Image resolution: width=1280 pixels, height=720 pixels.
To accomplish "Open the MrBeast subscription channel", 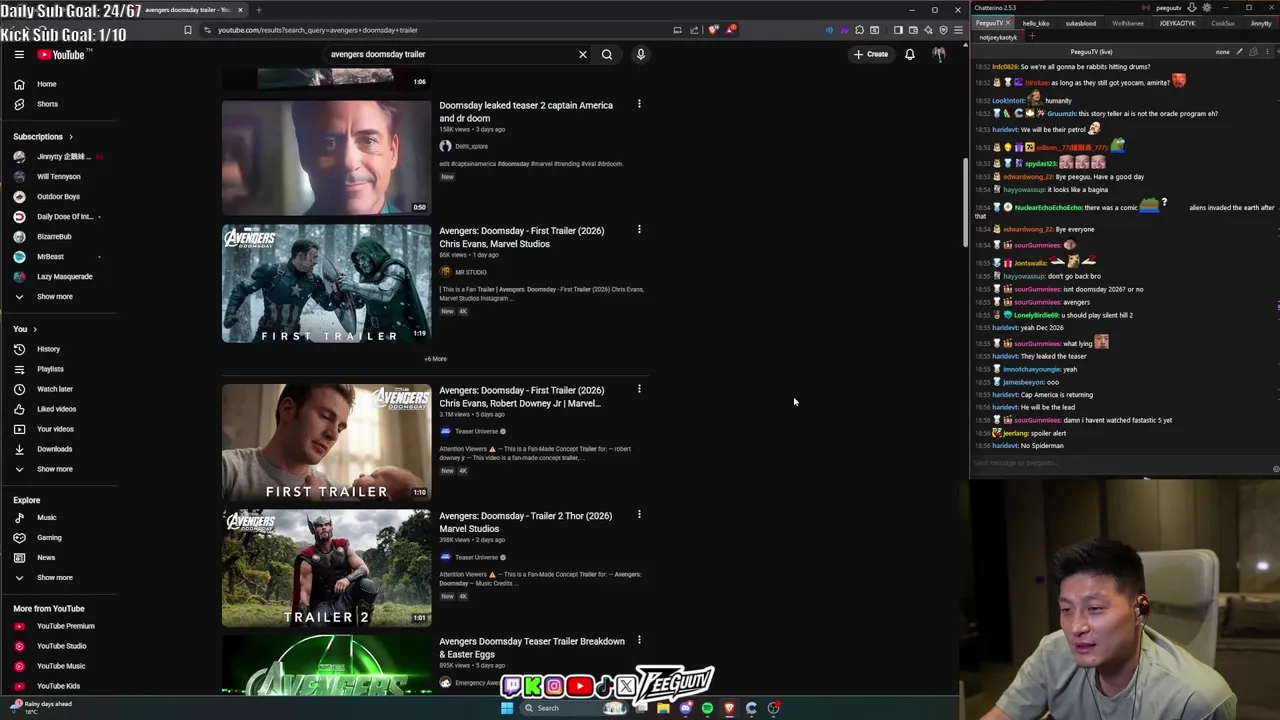I will click(x=50, y=257).
